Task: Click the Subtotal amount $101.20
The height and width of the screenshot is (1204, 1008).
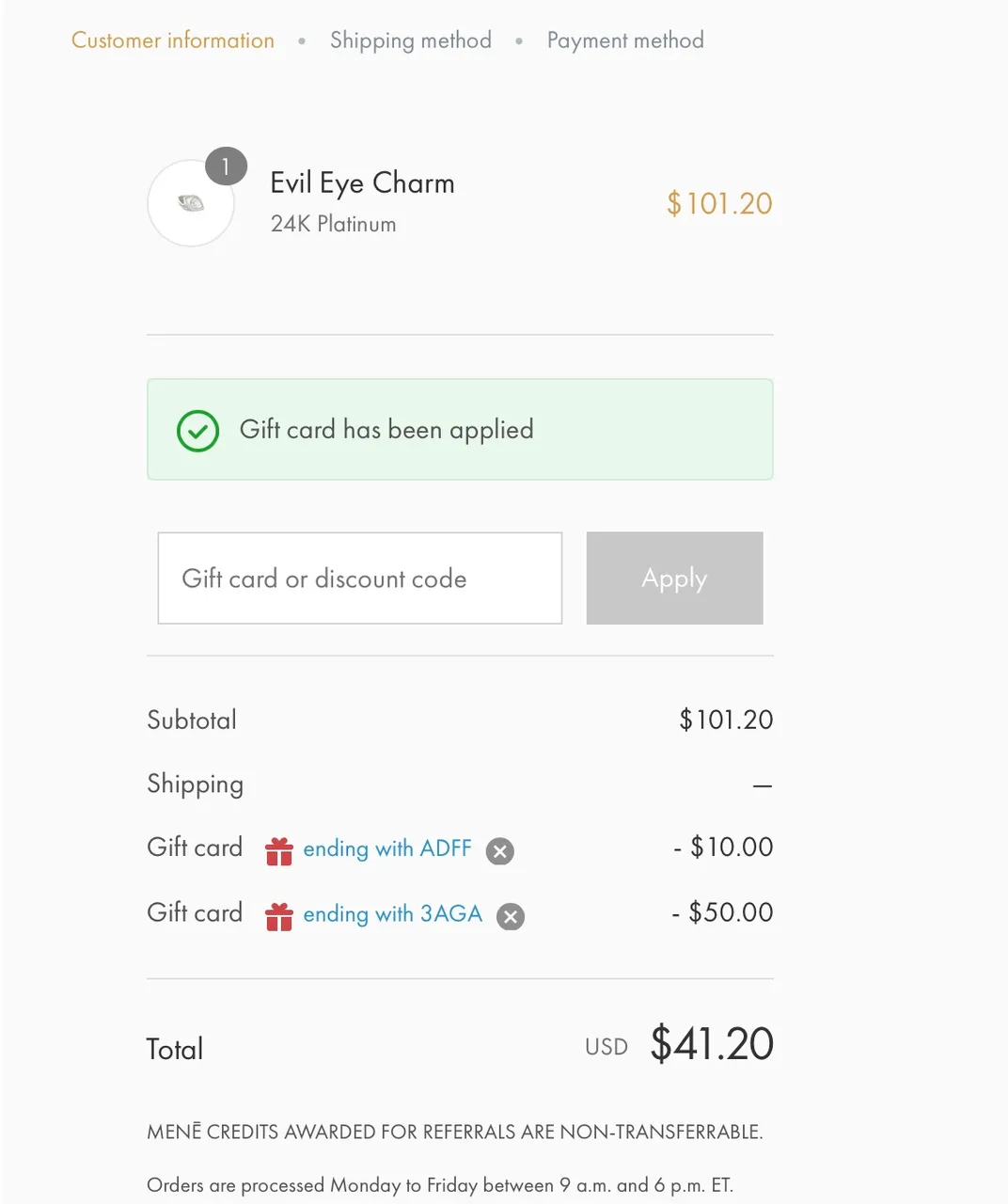Action: tap(726, 720)
